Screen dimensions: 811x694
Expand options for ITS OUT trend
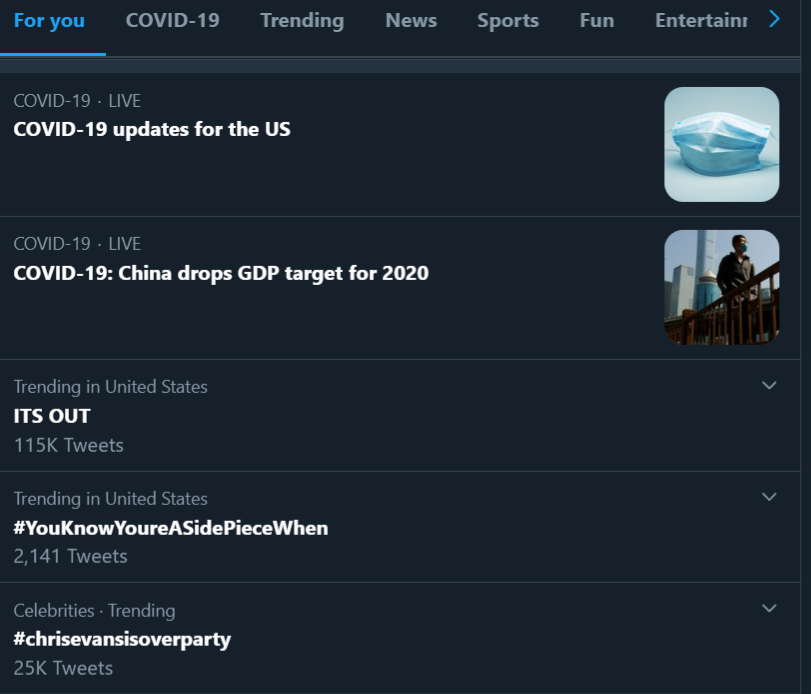(769, 385)
